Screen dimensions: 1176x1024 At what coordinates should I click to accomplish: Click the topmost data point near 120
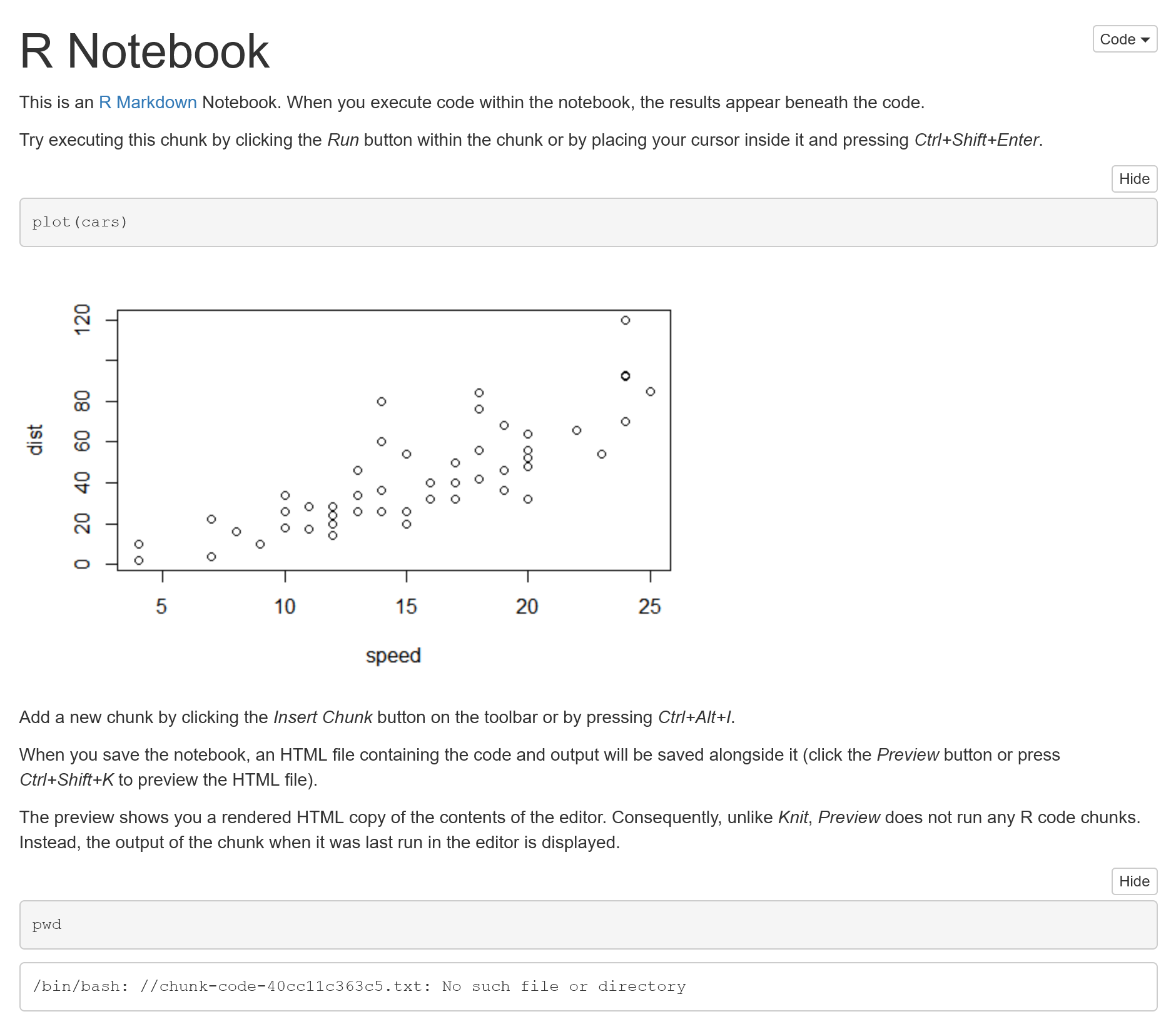(x=626, y=320)
